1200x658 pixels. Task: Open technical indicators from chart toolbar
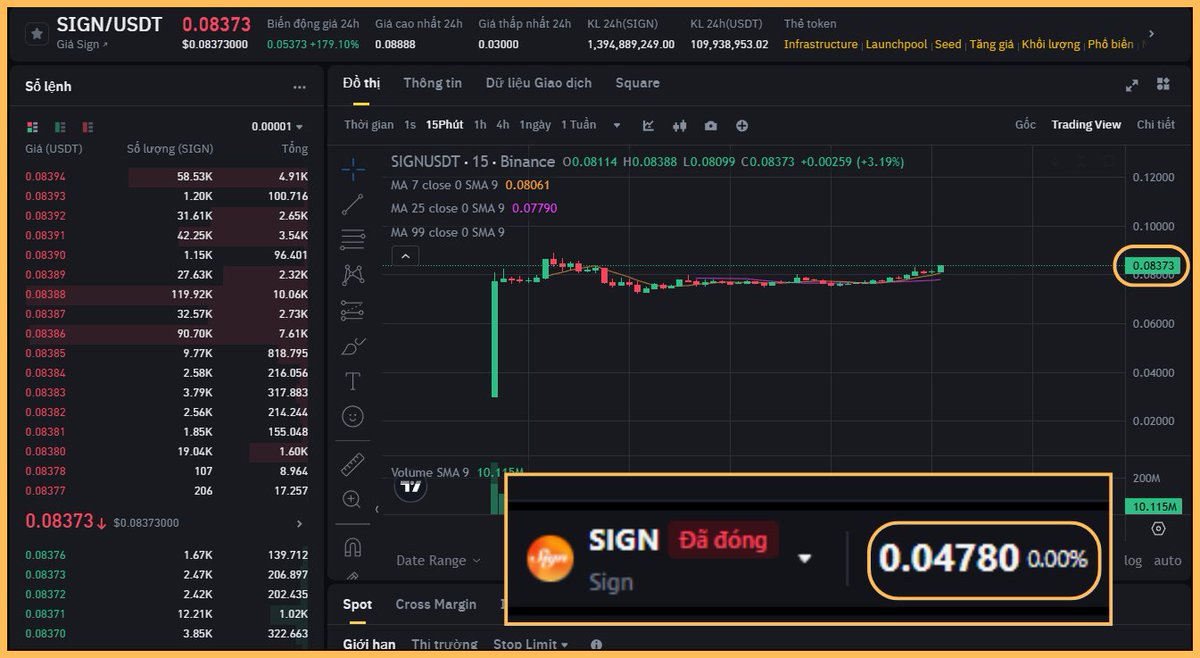click(649, 125)
